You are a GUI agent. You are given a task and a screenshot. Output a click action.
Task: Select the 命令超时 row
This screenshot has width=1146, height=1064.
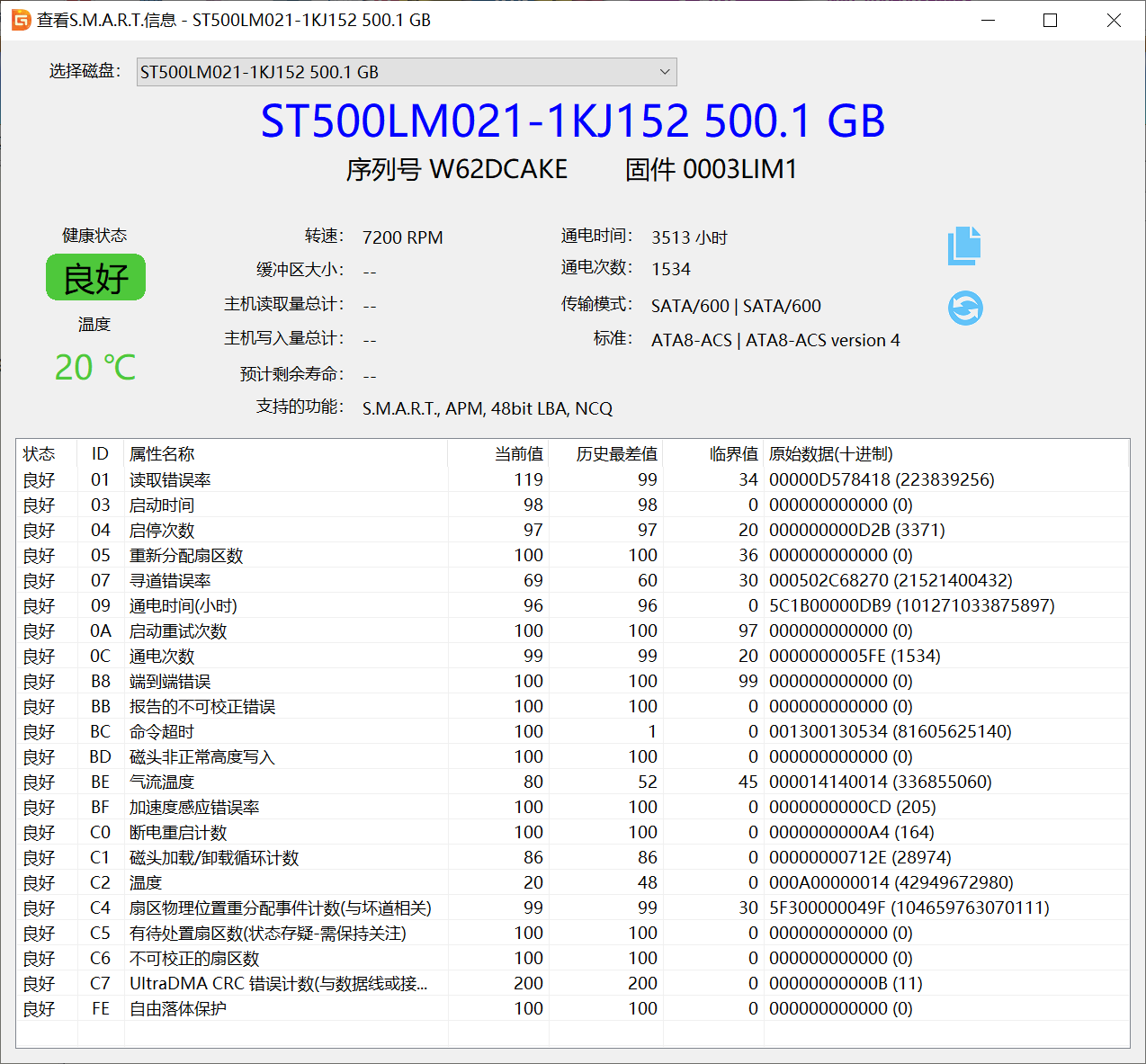point(572,731)
